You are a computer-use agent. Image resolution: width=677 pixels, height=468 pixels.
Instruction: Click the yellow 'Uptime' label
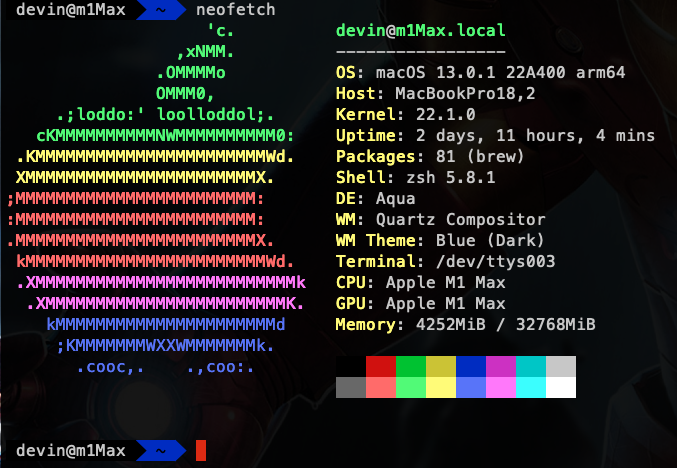coord(366,136)
